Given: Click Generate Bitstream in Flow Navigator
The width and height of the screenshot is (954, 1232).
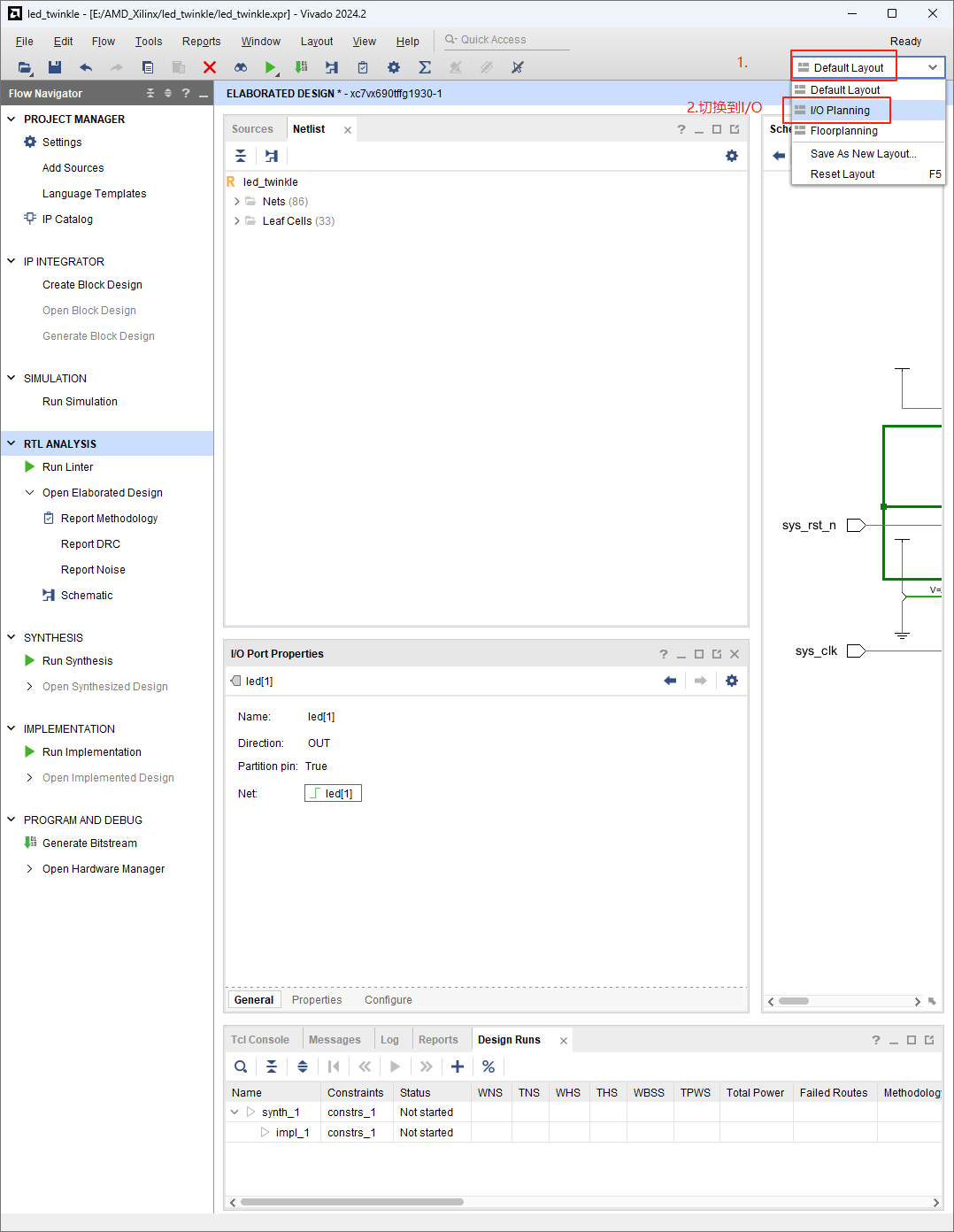Looking at the screenshot, I should pyautogui.click(x=89, y=843).
